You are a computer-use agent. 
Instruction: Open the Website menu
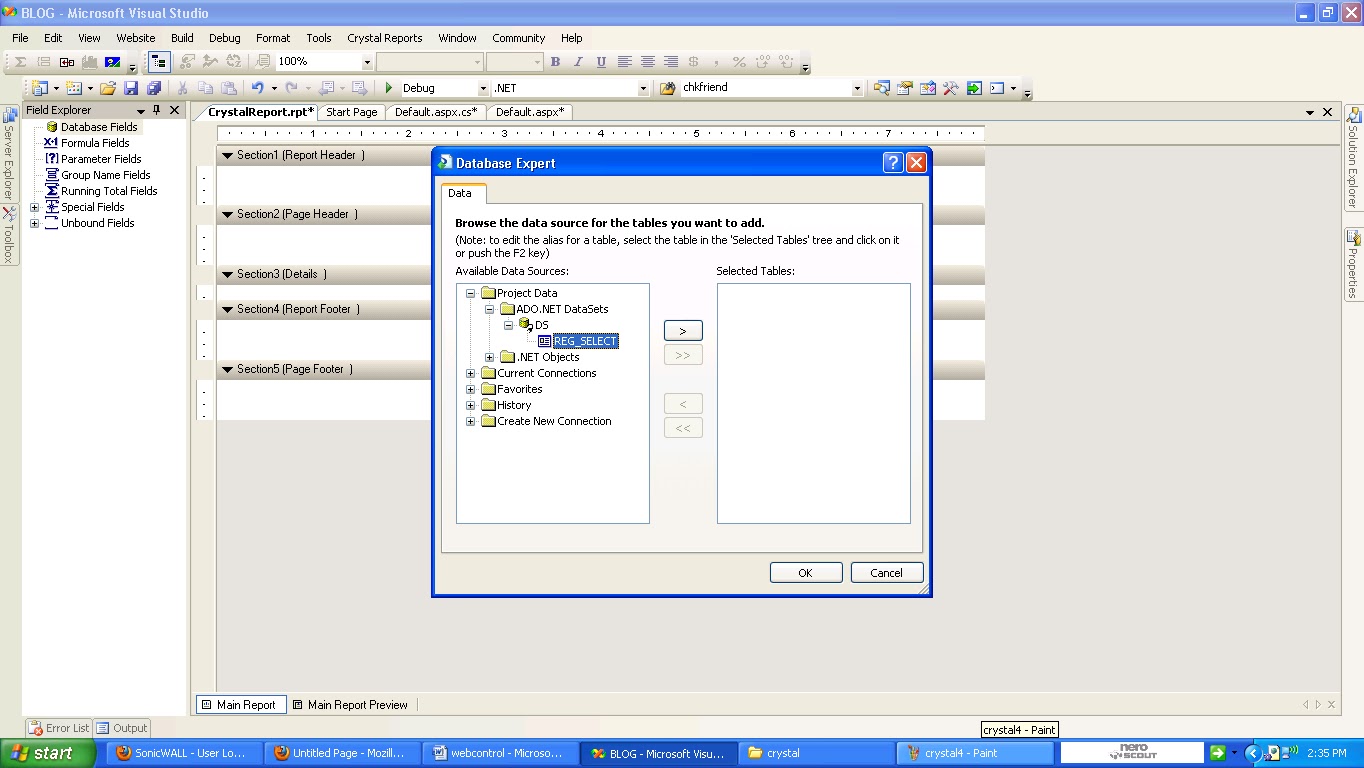[x=136, y=38]
